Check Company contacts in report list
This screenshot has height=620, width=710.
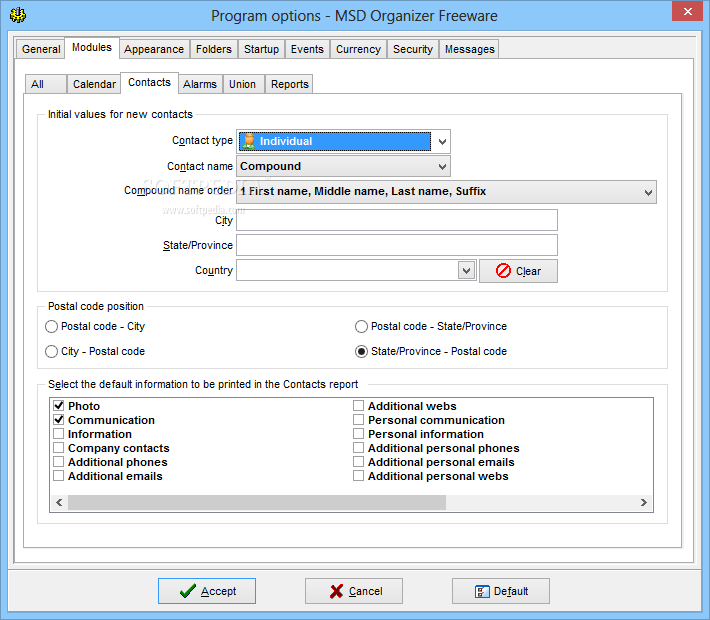click(x=58, y=448)
